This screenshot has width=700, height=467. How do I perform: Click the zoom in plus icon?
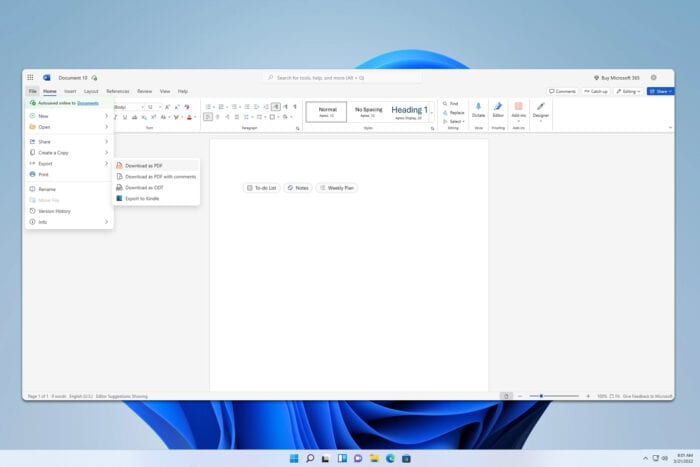588,396
